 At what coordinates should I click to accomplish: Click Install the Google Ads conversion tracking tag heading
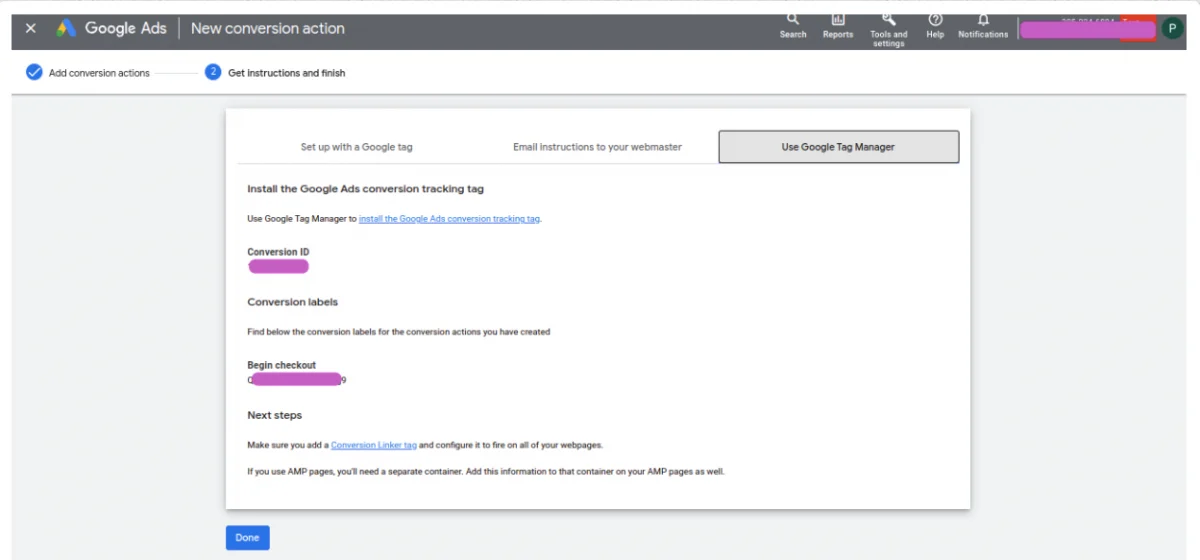tap(365, 188)
